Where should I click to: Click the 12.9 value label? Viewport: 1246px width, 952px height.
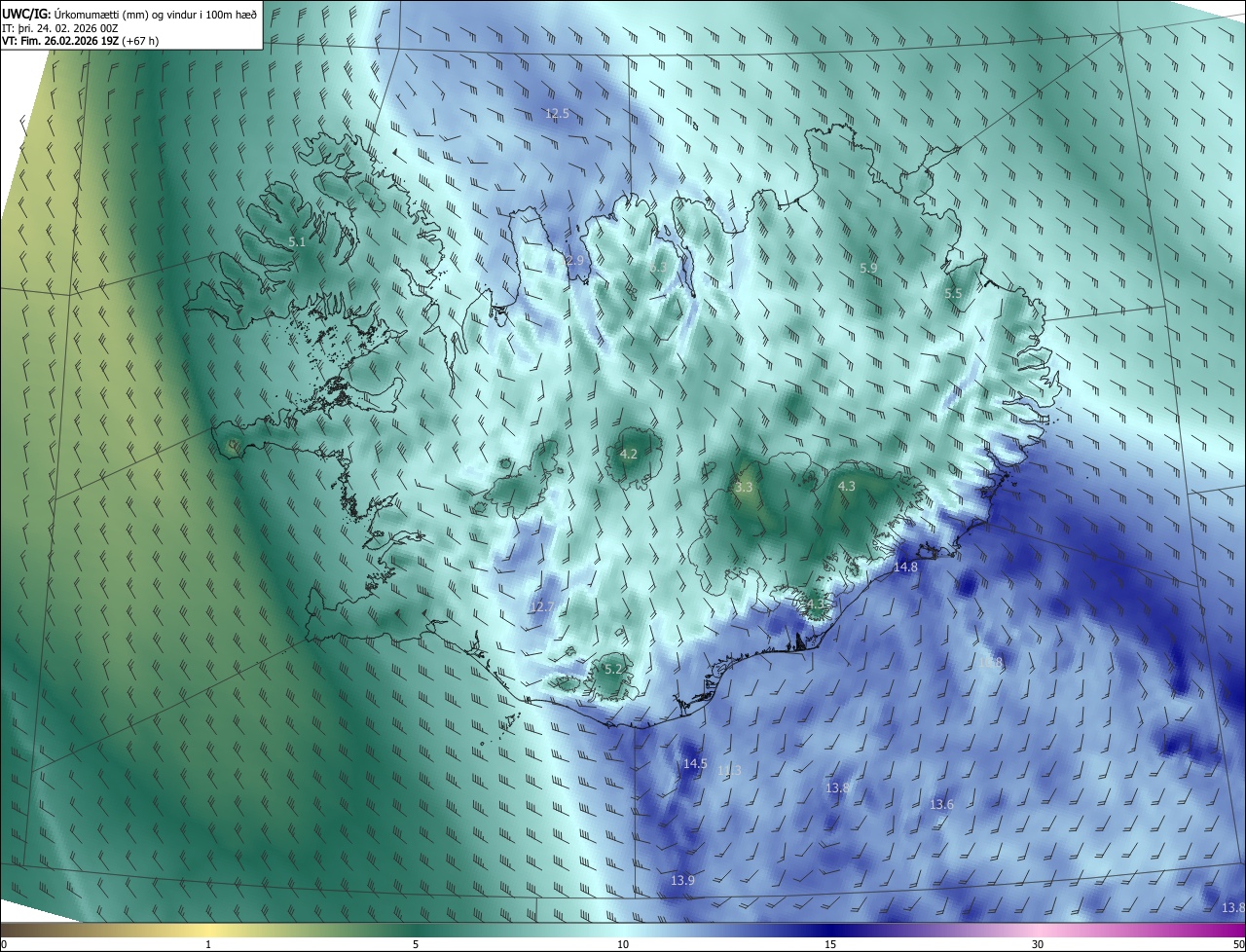click(x=572, y=261)
